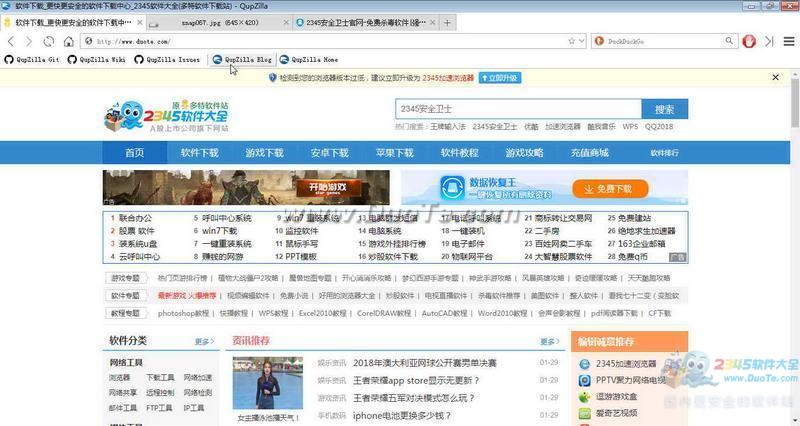Screen dimensions: 800x426
Task: Switch to the snap067.jpg tab
Action: pyautogui.click(x=219, y=23)
